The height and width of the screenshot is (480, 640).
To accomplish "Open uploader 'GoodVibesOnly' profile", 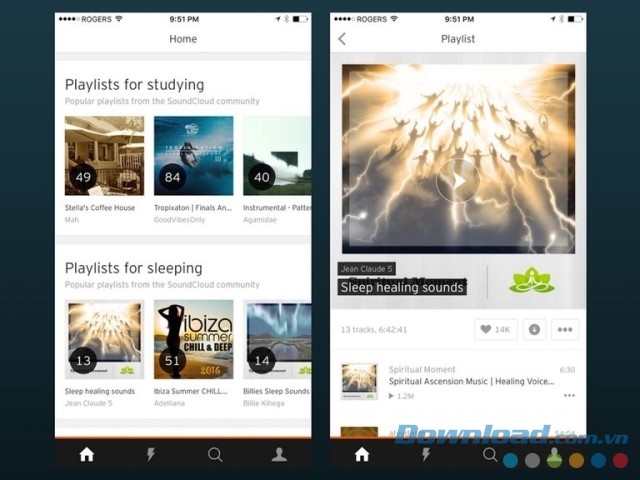I will click(179, 220).
